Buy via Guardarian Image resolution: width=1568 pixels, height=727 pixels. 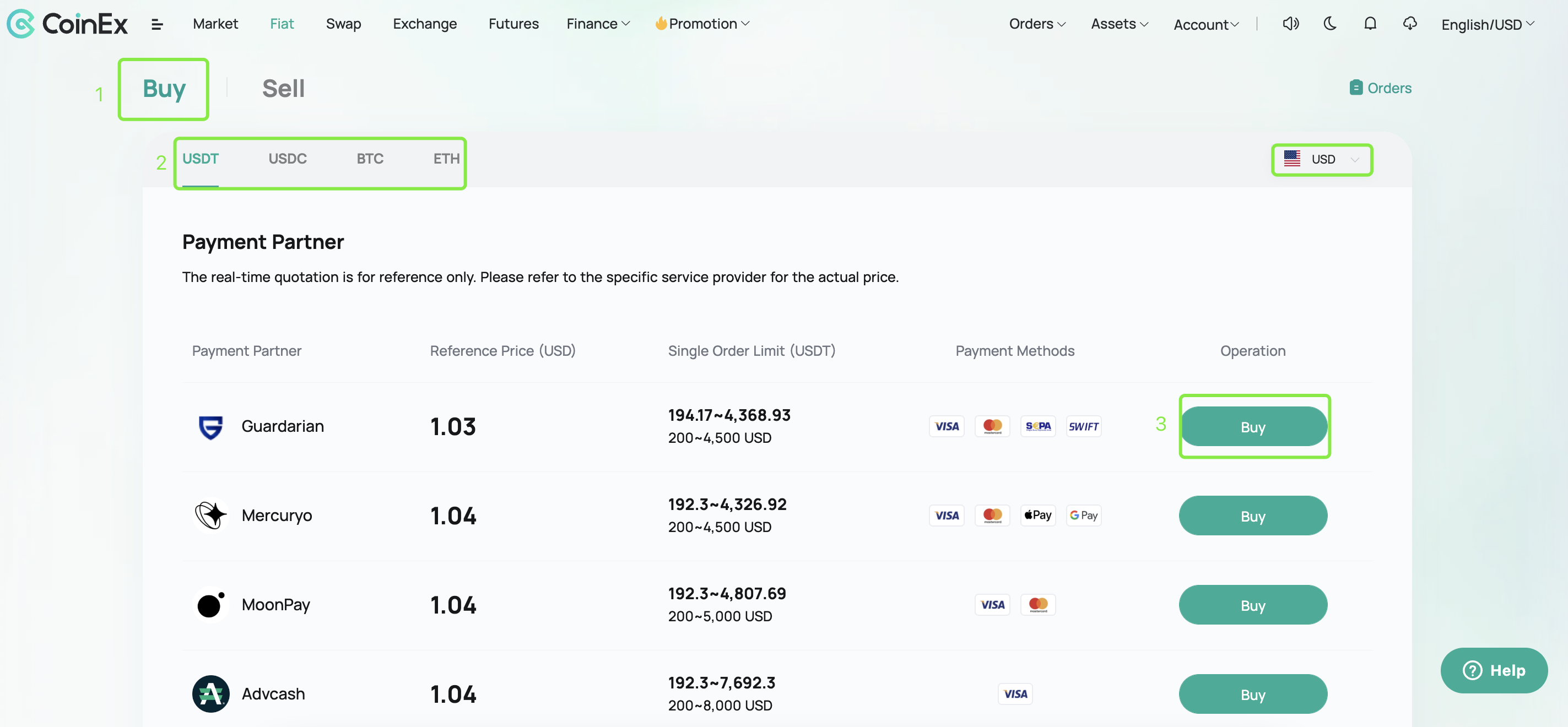coord(1253,426)
